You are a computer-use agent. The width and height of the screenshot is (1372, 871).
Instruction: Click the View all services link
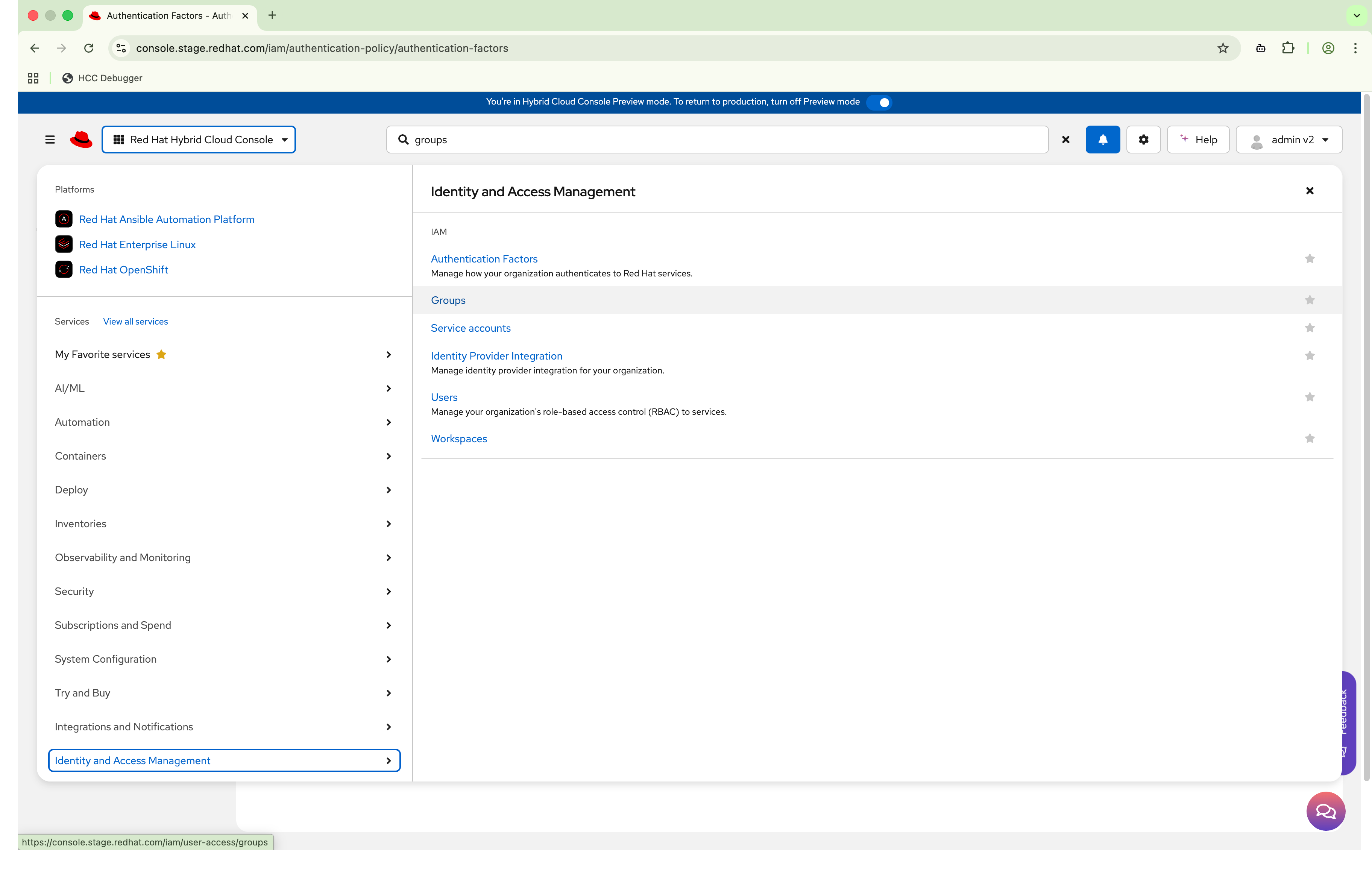pyautogui.click(x=136, y=321)
